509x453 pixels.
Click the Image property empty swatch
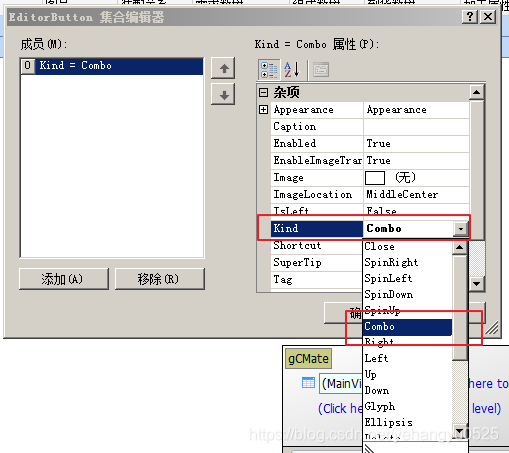coord(375,178)
